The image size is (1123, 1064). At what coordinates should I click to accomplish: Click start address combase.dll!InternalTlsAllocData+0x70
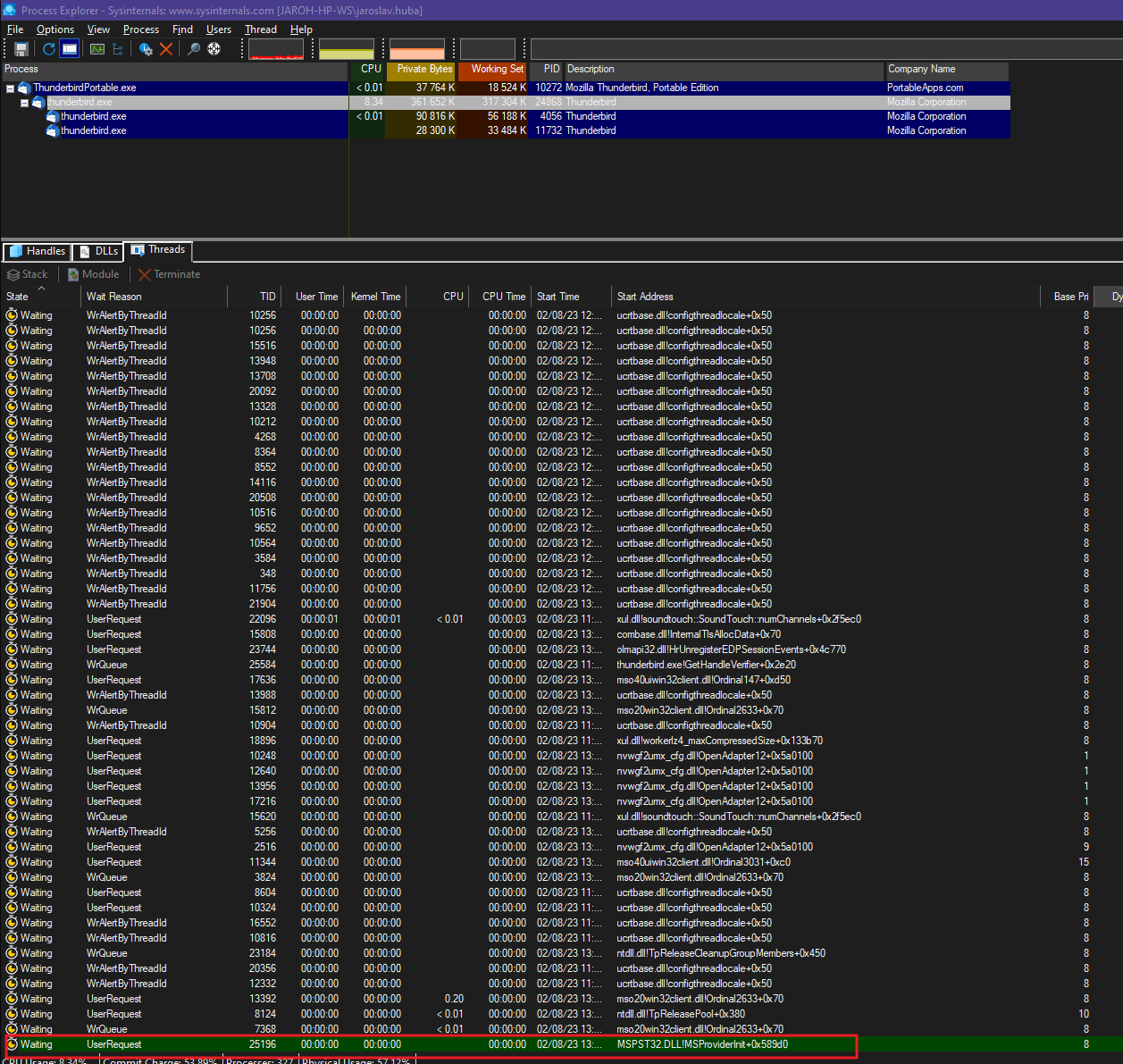click(x=699, y=634)
